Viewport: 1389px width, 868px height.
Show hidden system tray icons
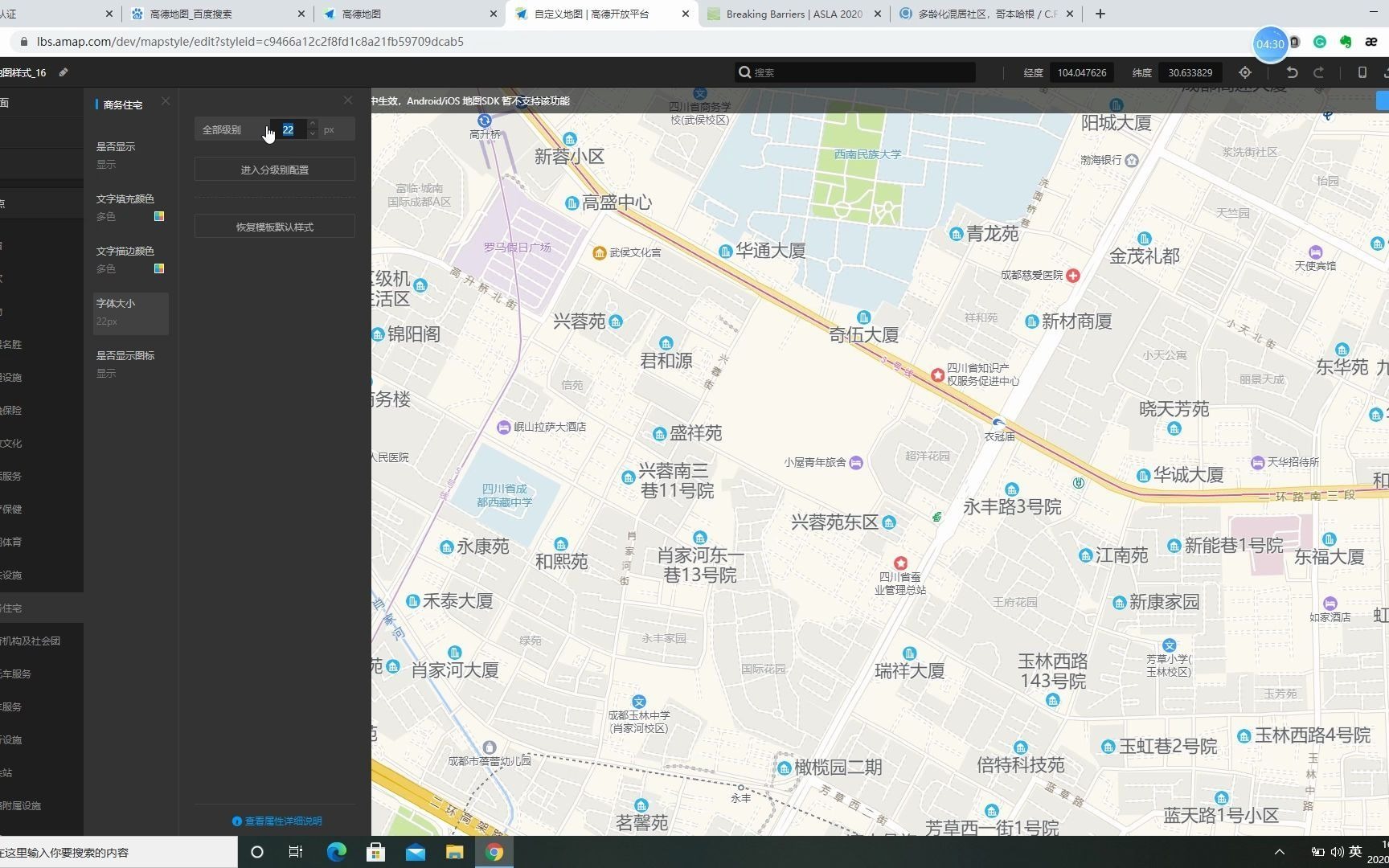tap(1280, 852)
